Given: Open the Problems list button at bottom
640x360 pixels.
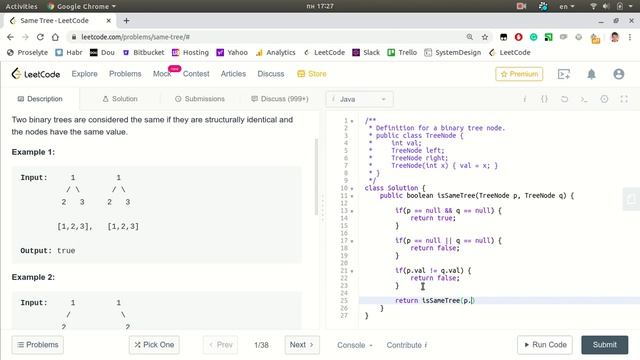Looking at the screenshot, I should click(x=38, y=345).
